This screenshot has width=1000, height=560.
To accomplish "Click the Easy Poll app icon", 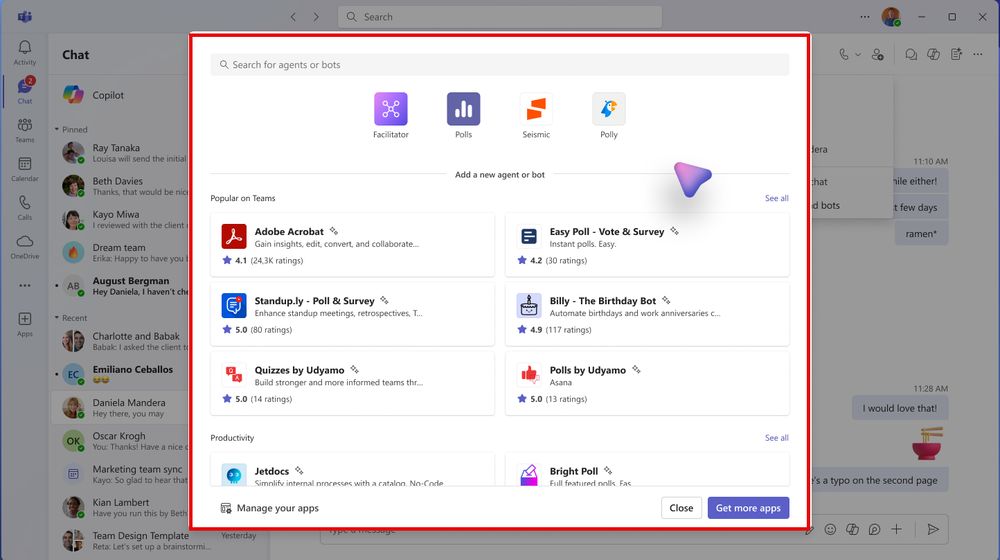I will 529,237.
